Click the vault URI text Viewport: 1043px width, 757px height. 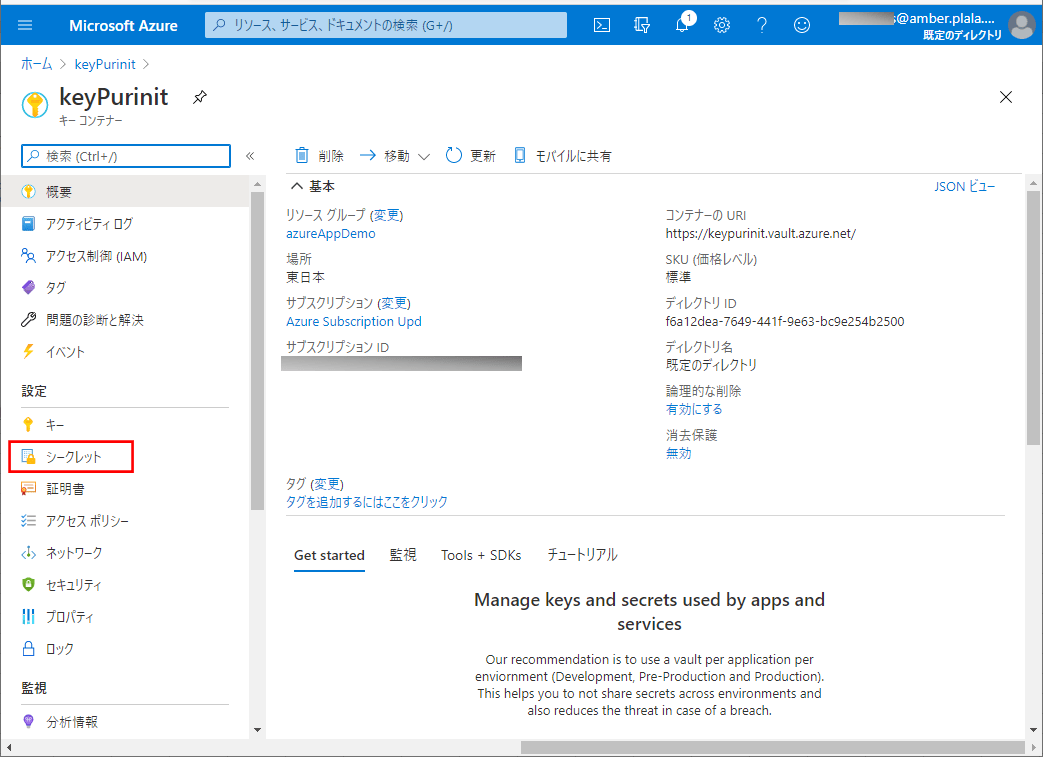(x=761, y=233)
